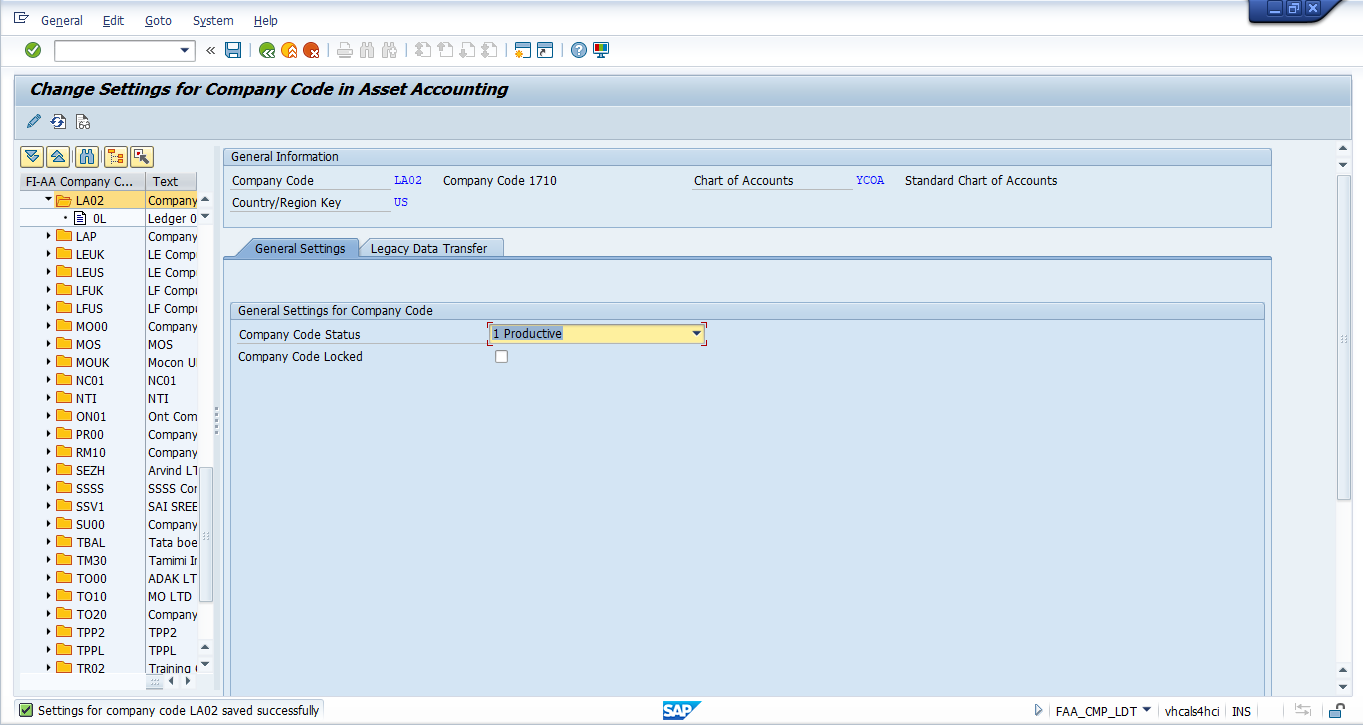This screenshot has height=725, width=1363.
Task: Click the Generate Shortcut icon
Action: click(x=545, y=50)
